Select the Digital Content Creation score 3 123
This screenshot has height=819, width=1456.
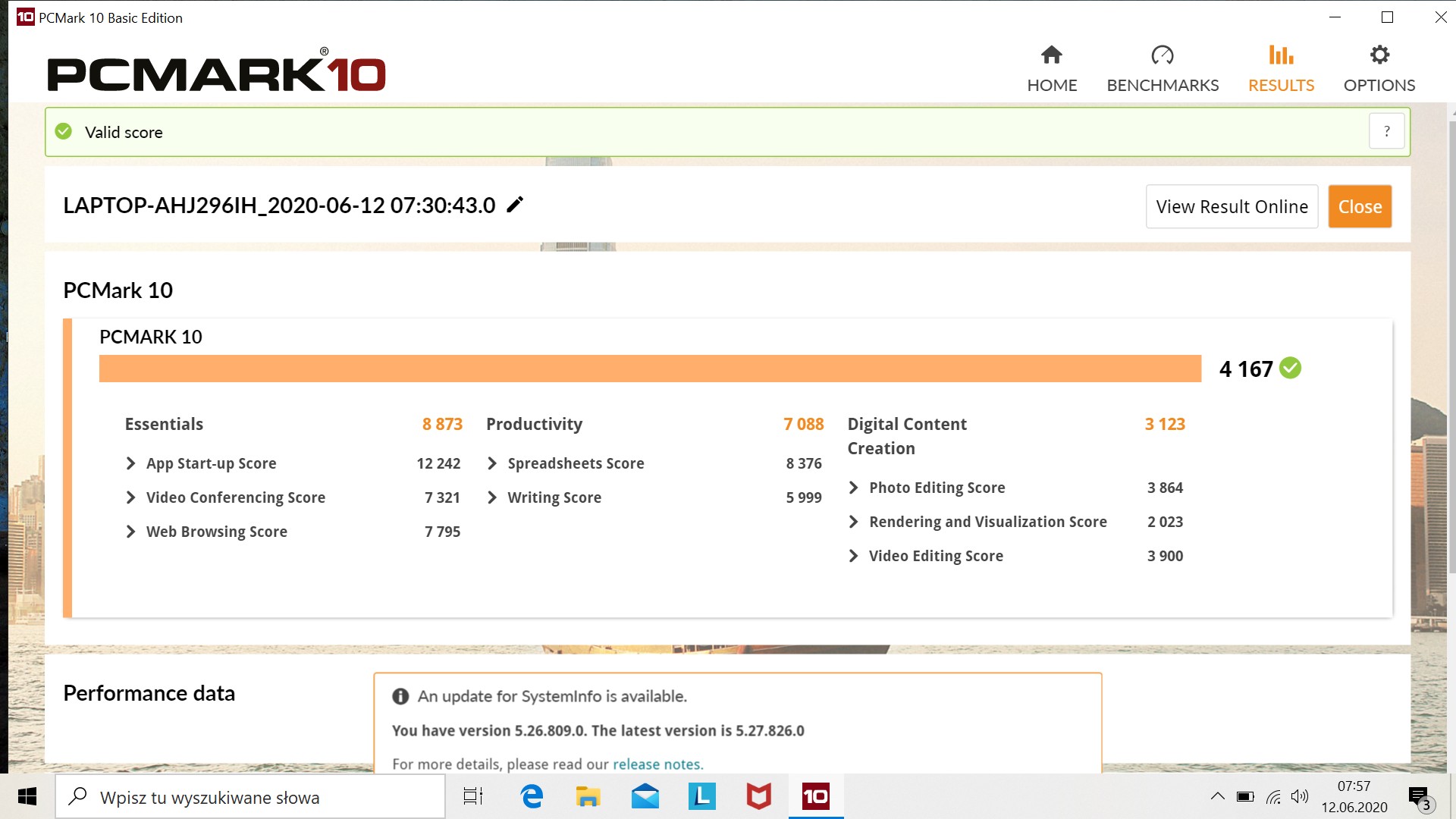coord(1165,424)
